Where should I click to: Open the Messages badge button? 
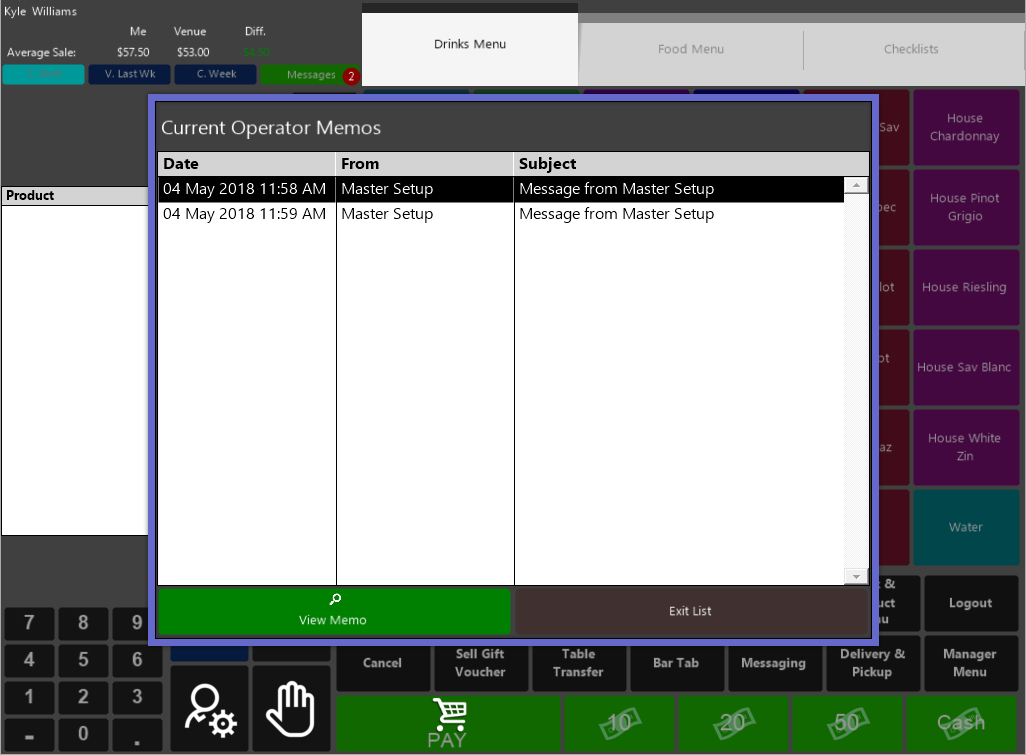tap(311, 75)
